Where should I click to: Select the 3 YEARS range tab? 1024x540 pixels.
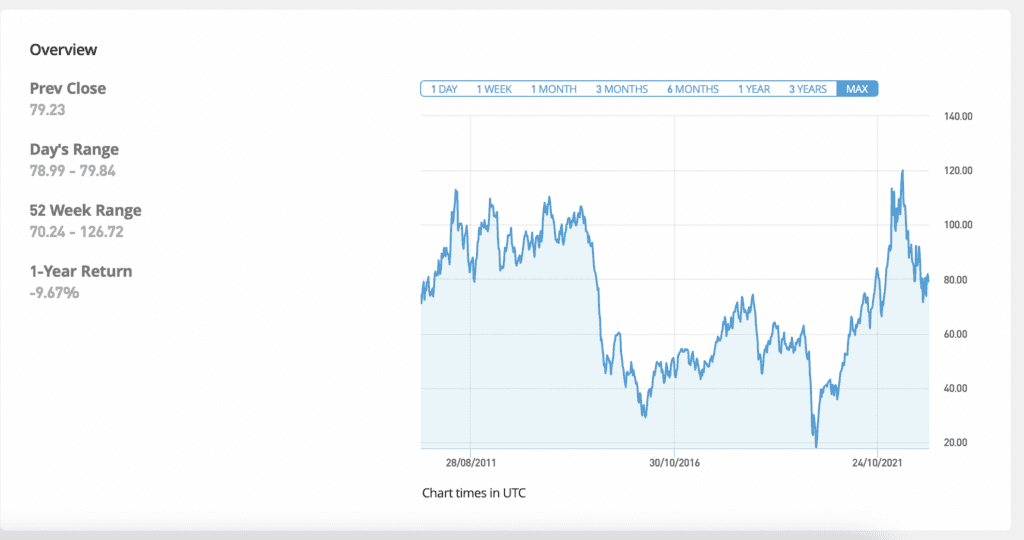tap(808, 89)
